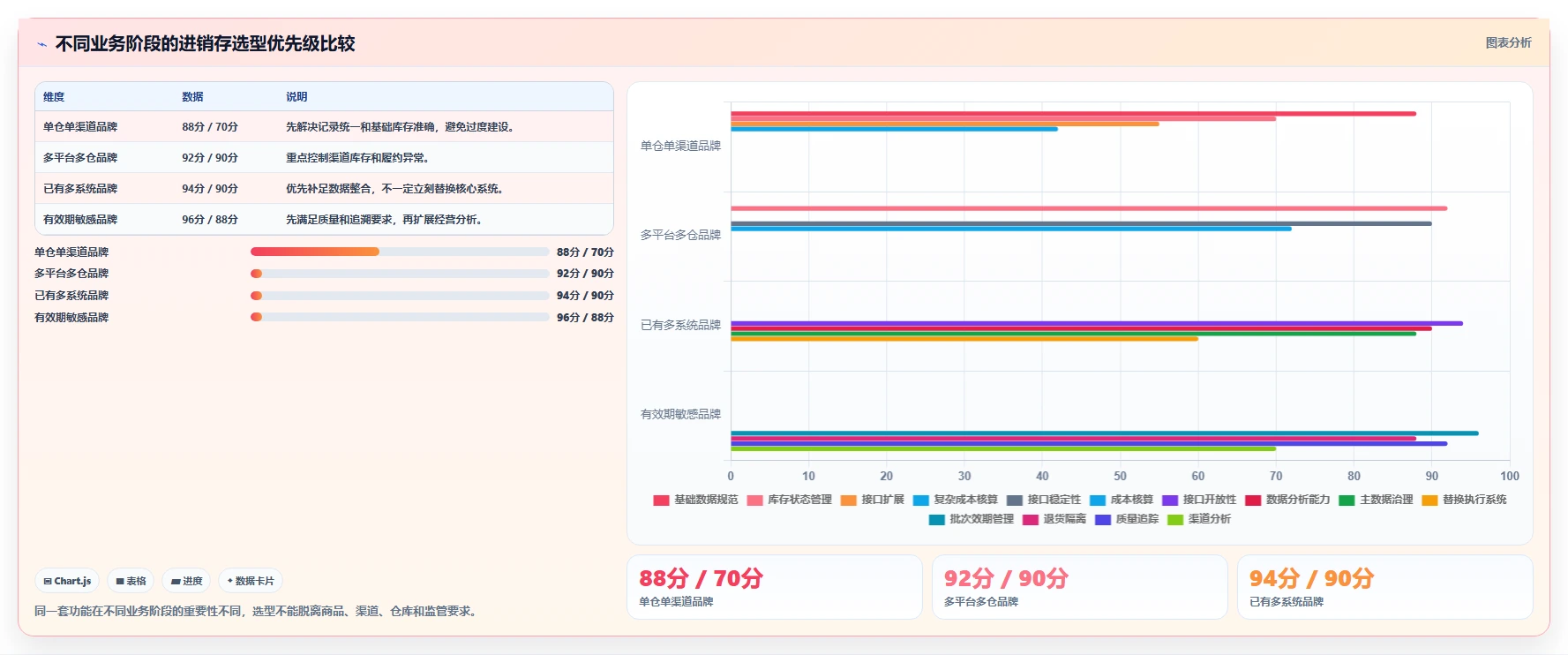Click the description 先解决记录统一和基础库存准确，避免过度建设。
This screenshot has width=1568, height=655.
(x=401, y=127)
